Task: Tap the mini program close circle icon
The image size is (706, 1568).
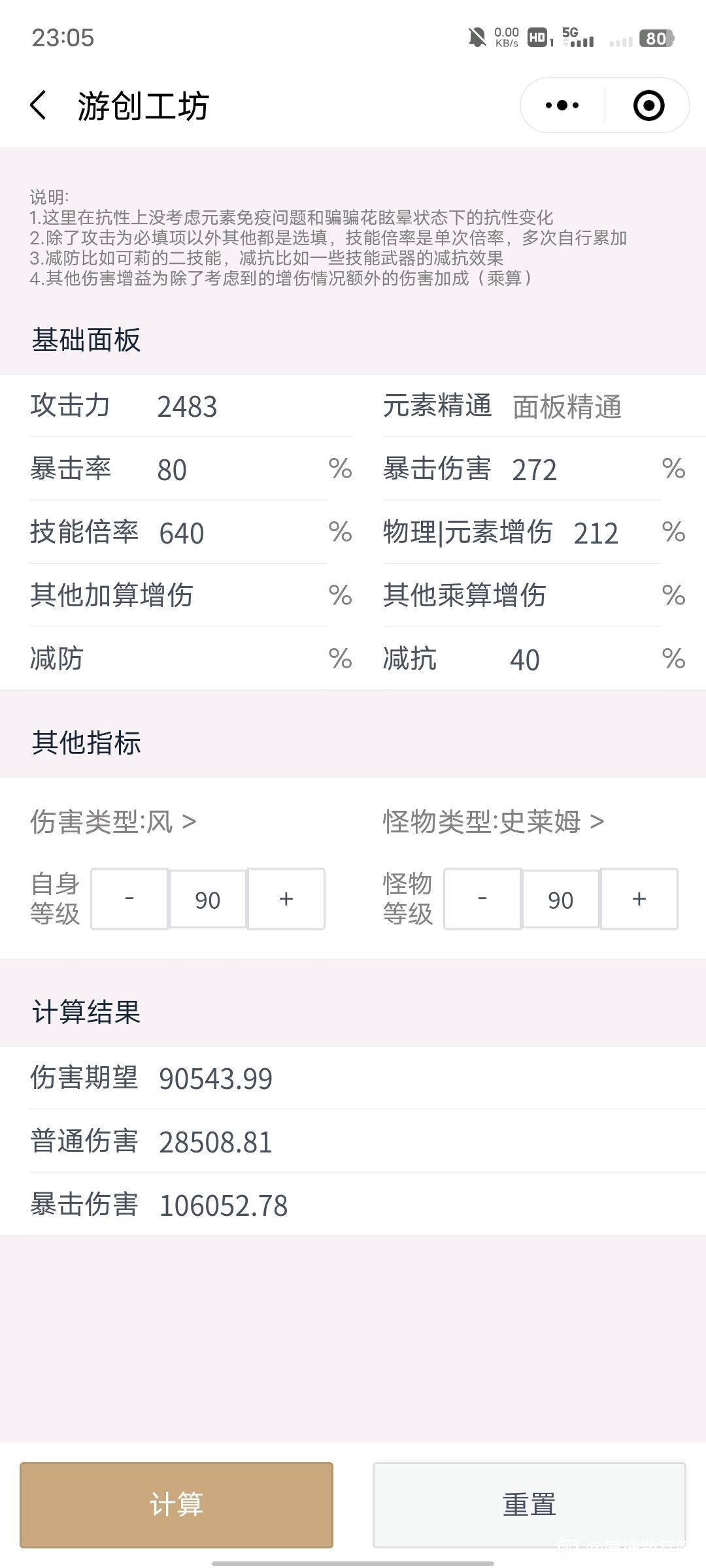Action: [x=648, y=105]
